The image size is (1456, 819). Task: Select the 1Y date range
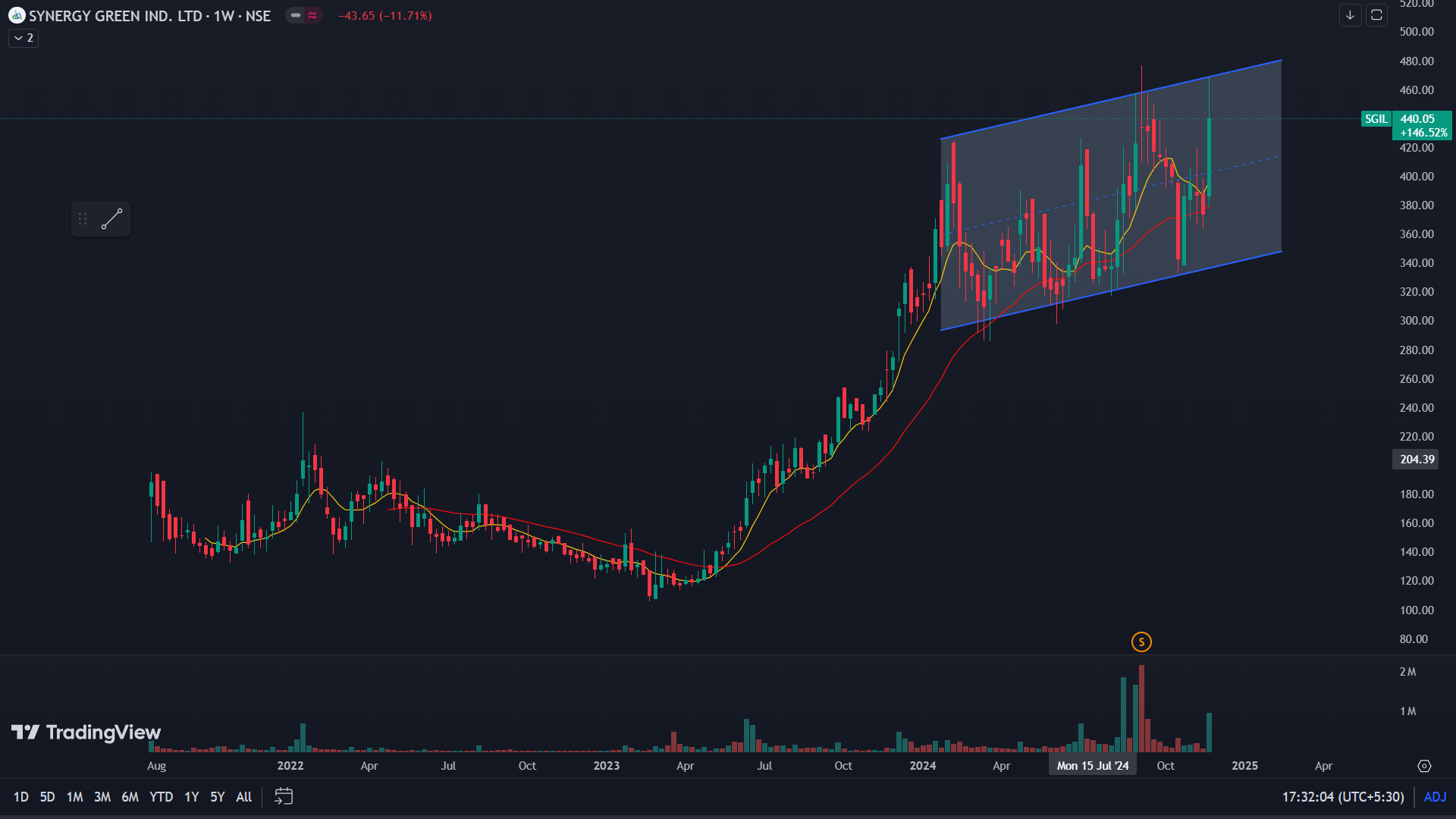(191, 796)
